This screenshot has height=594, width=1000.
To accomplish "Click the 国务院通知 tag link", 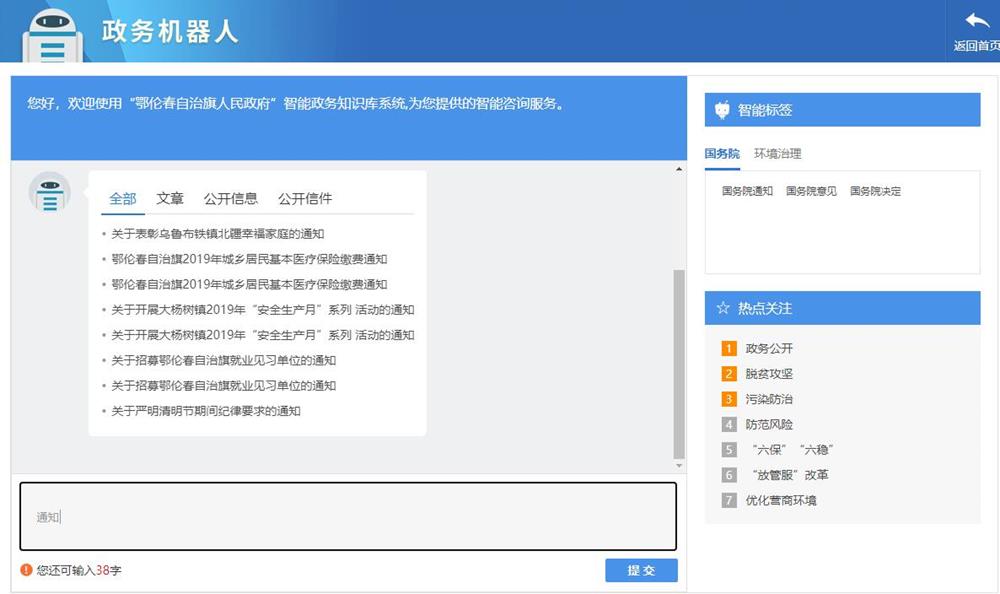I will [747, 191].
